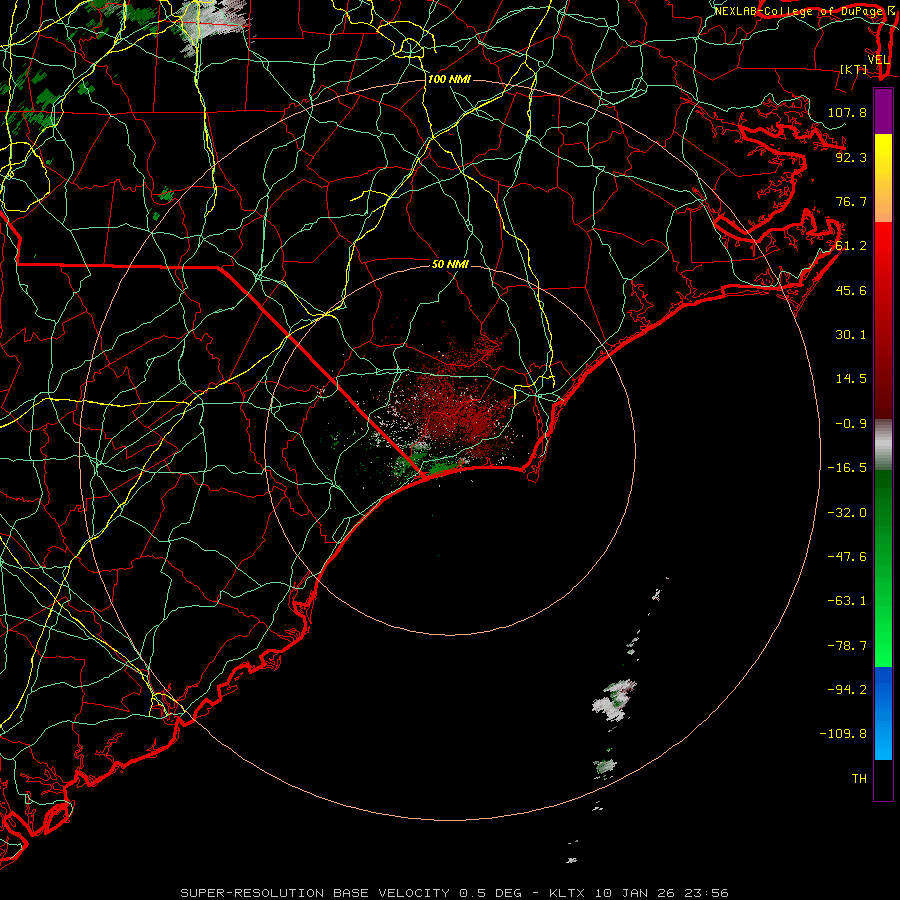Pick the blue segment of the velocity color bar

click(883, 713)
